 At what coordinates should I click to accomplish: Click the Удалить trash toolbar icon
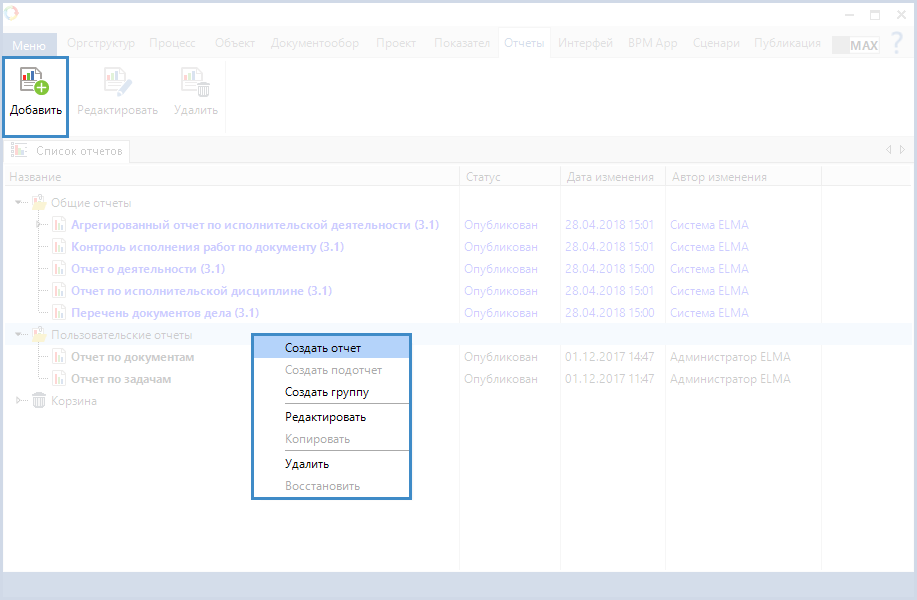point(195,81)
